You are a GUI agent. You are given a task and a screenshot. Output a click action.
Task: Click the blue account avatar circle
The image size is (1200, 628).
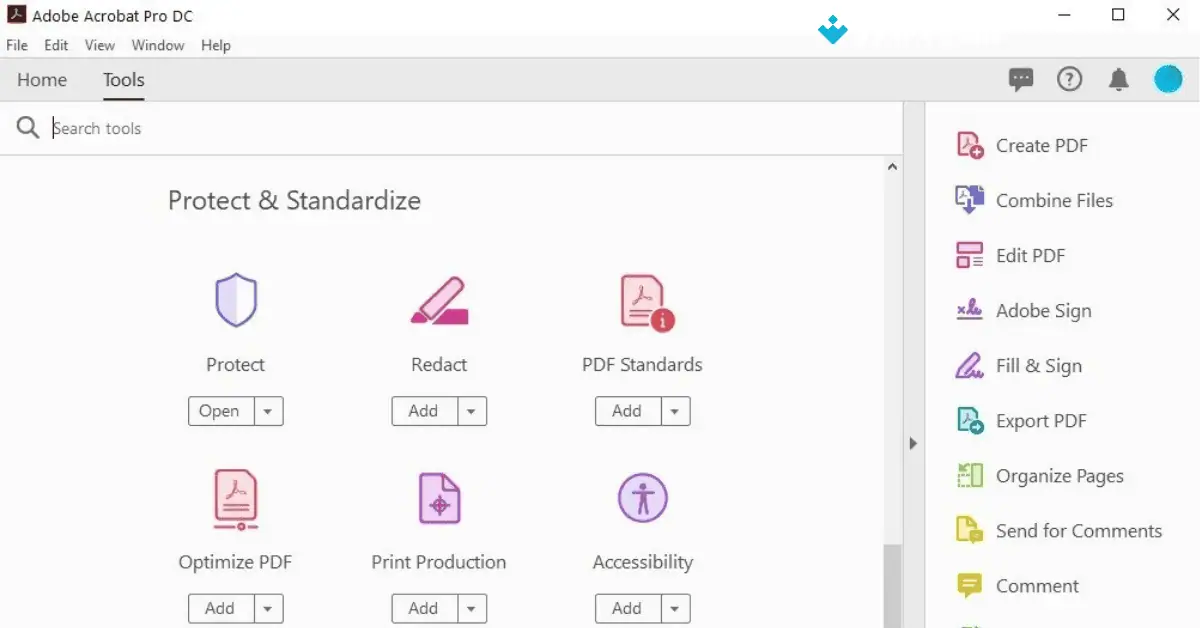[1168, 78]
